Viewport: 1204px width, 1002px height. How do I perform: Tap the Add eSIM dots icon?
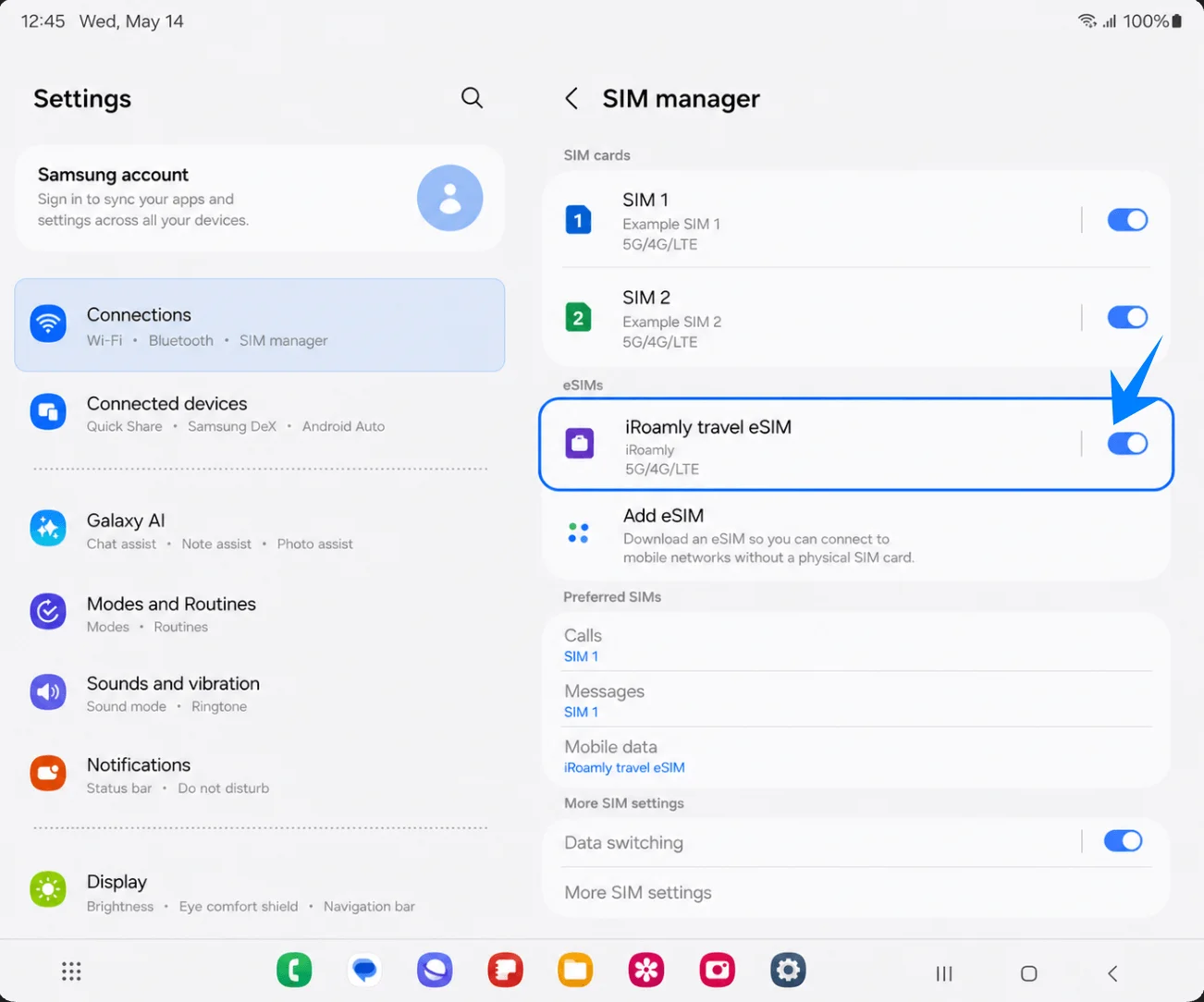tap(578, 532)
